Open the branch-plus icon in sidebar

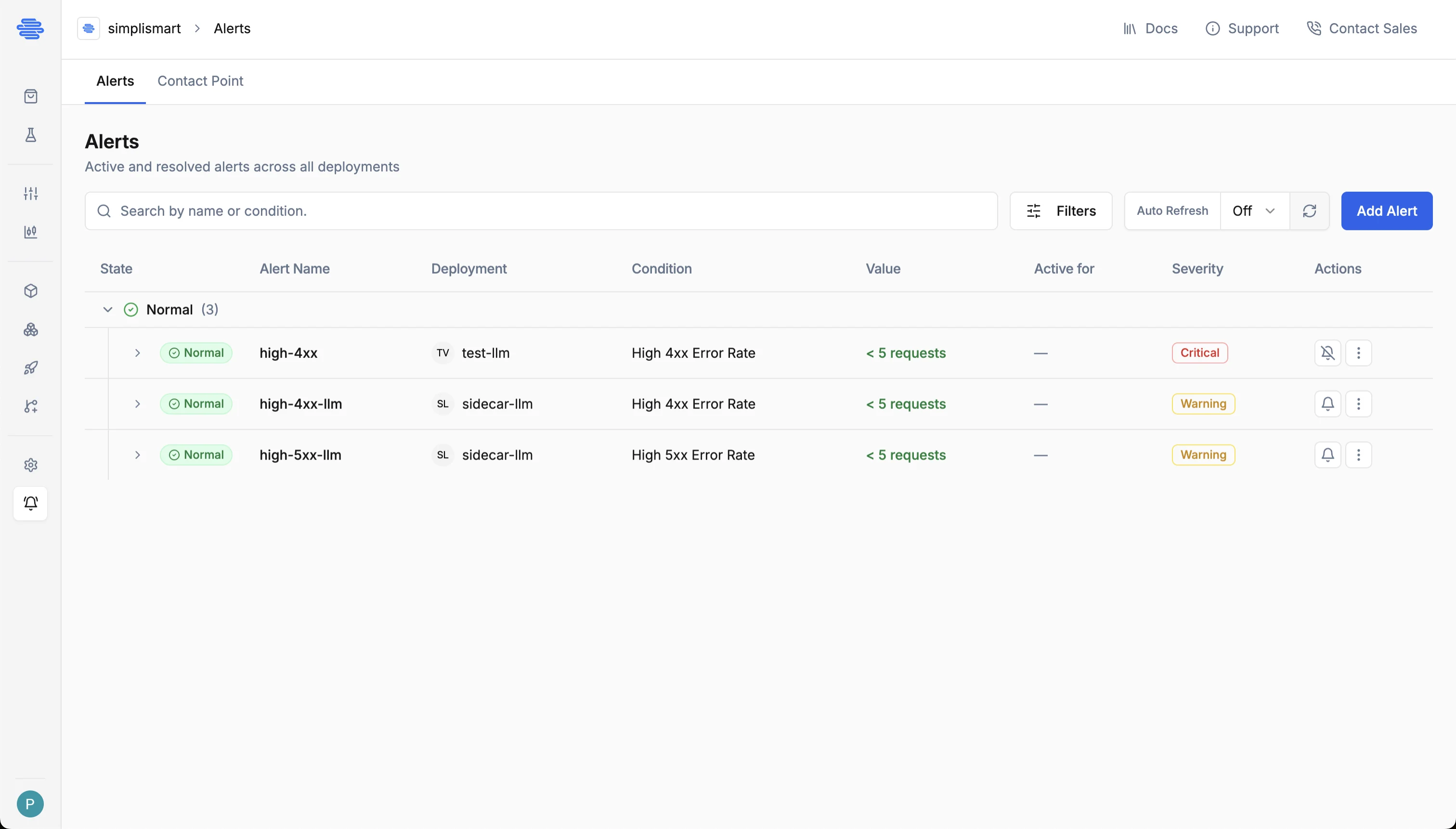(31, 406)
